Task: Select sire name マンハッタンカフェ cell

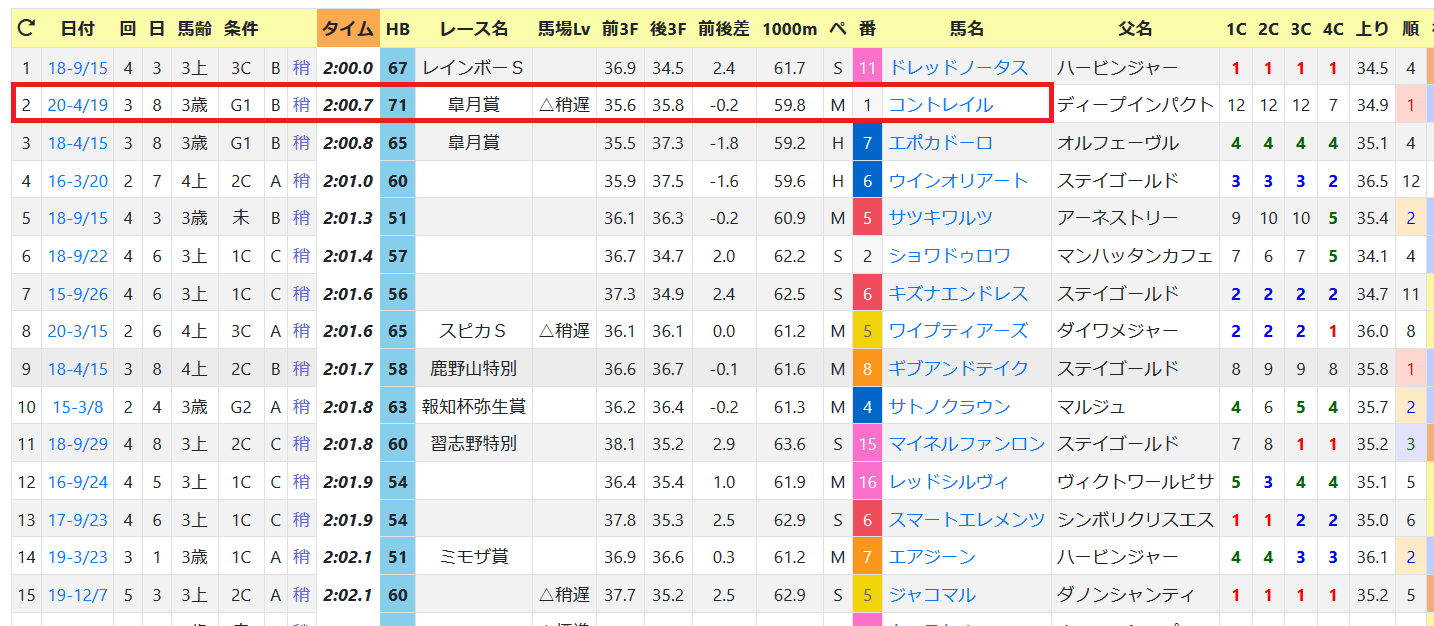Action: pos(1136,256)
